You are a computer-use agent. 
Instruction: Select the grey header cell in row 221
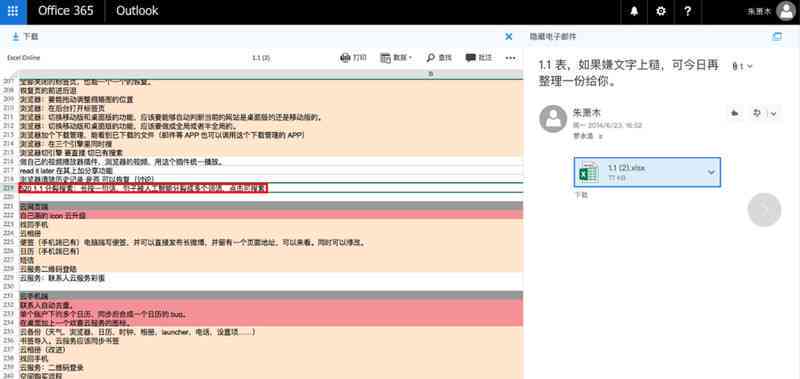tap(271, 206)
